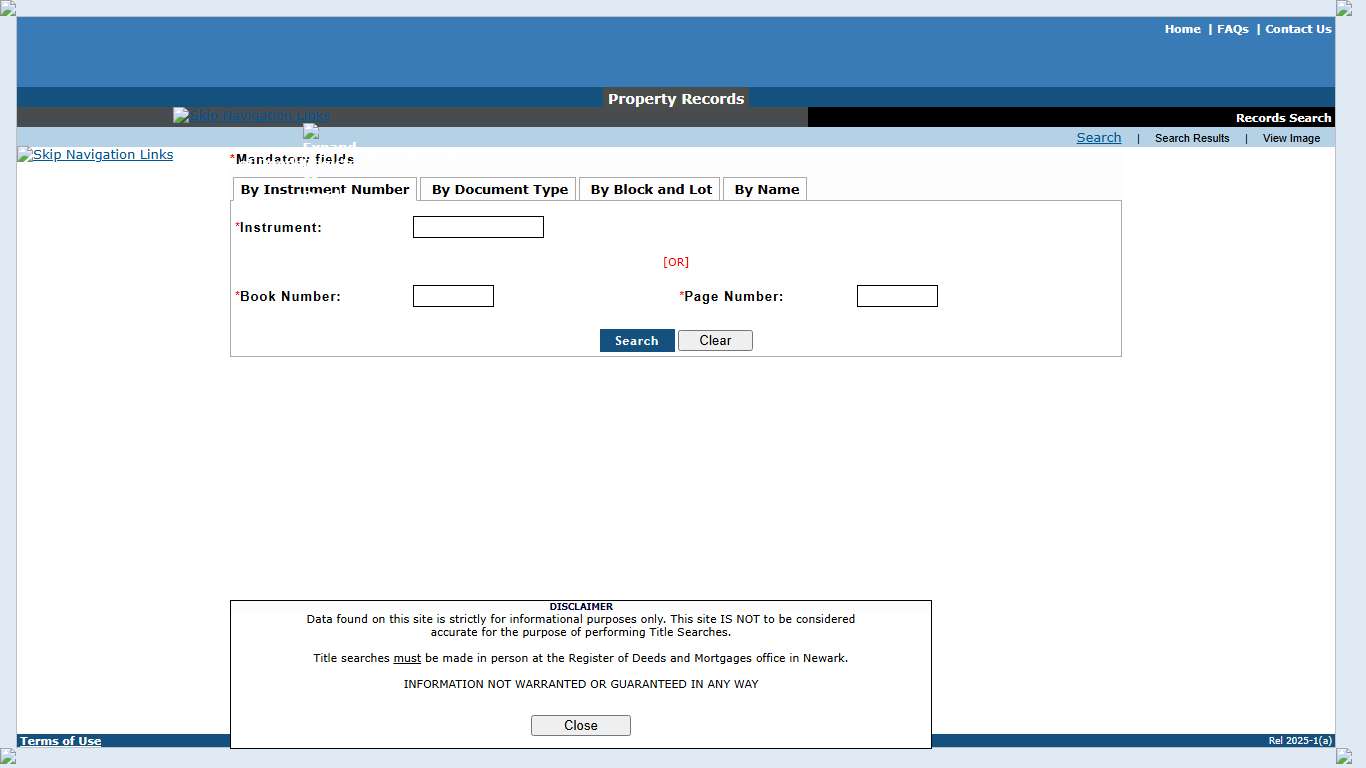Open the Contact Us page
The image size is (1366, 768).
1297,29
